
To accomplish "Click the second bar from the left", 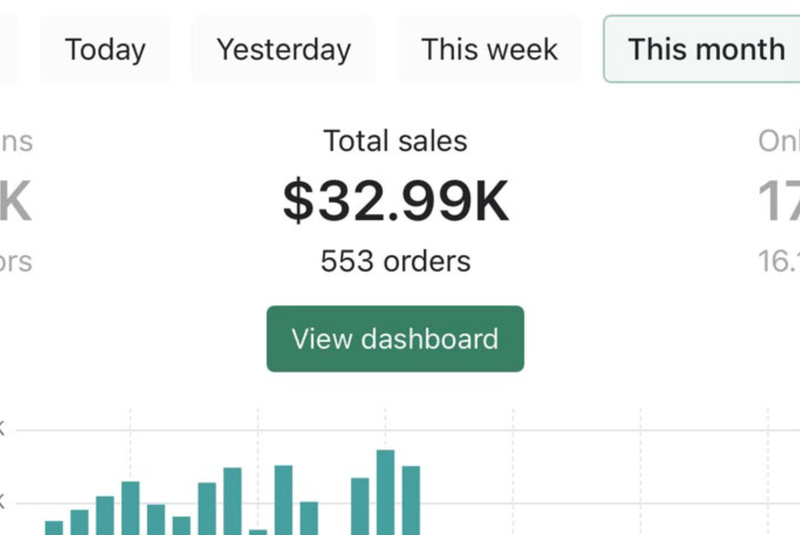I will (x=80, y=521).
